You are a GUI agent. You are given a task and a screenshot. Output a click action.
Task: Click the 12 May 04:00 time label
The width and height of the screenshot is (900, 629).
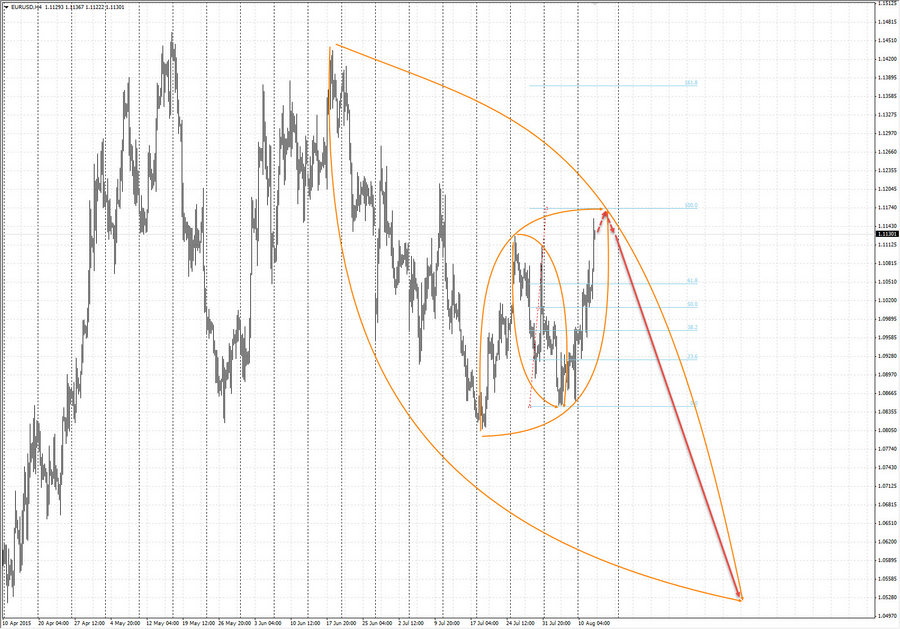pos(163,623)
